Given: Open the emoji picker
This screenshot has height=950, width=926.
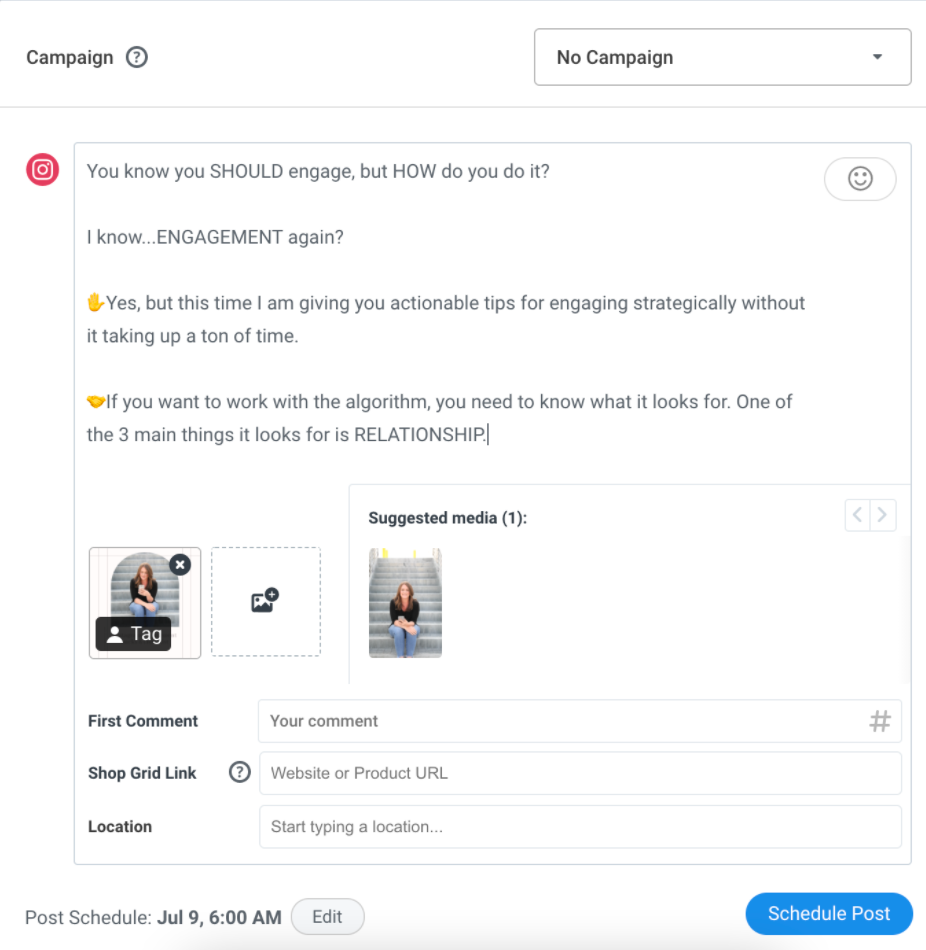Looking at the screenshot, I should coord(859,179).
